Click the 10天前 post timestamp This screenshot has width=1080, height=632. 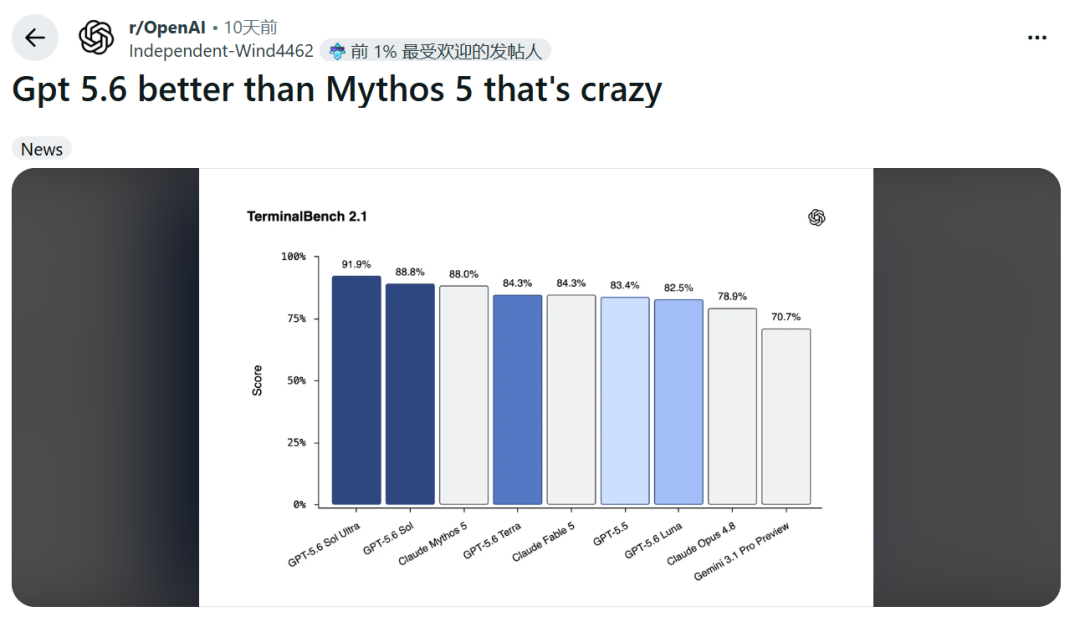(x=251, y=28)
